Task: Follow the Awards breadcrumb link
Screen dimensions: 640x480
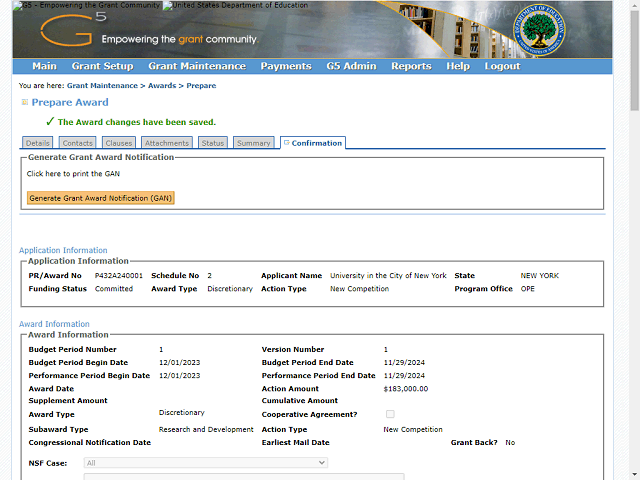Action: point(162,86)
